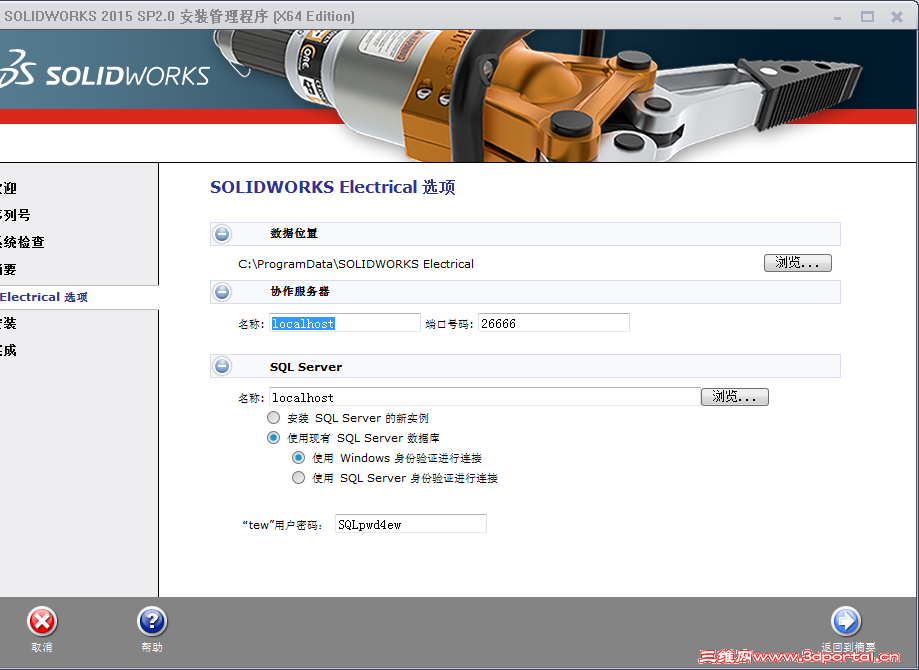Select the 欢迎 sidebar step
The image size is (919, 670).
[x=8, y=188]
